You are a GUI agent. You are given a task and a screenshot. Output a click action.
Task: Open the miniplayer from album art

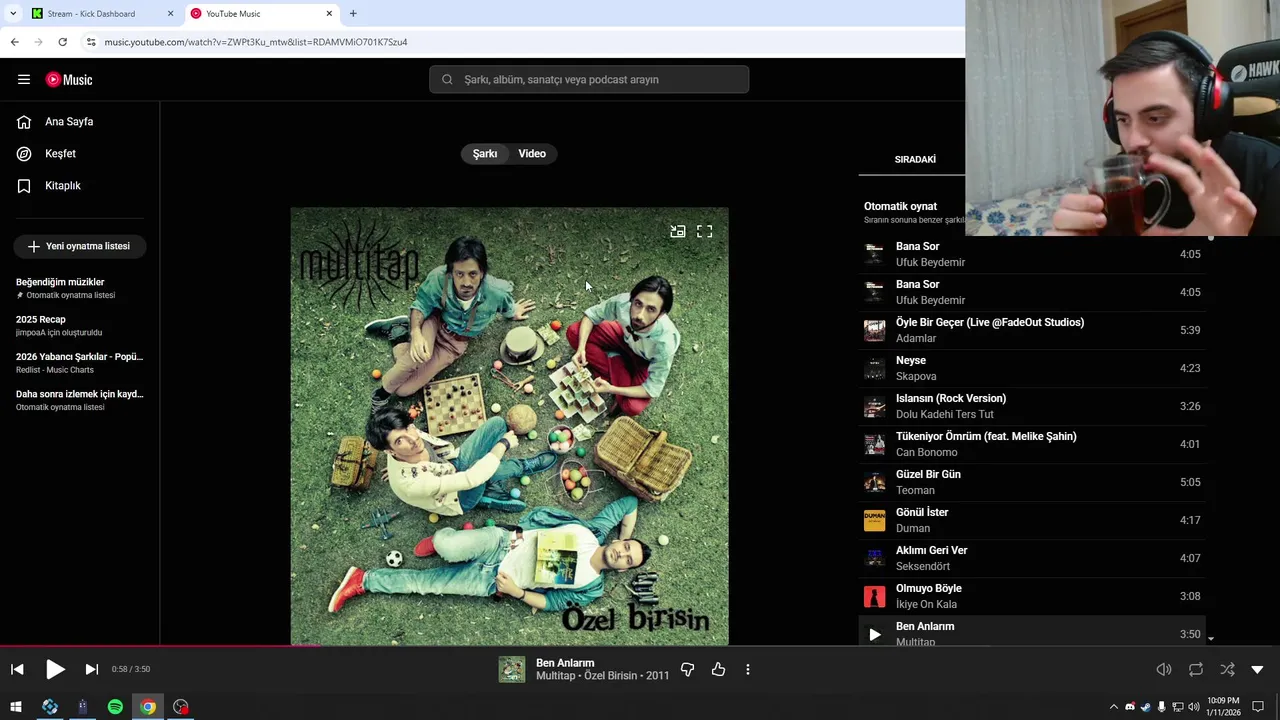[678, 231]
